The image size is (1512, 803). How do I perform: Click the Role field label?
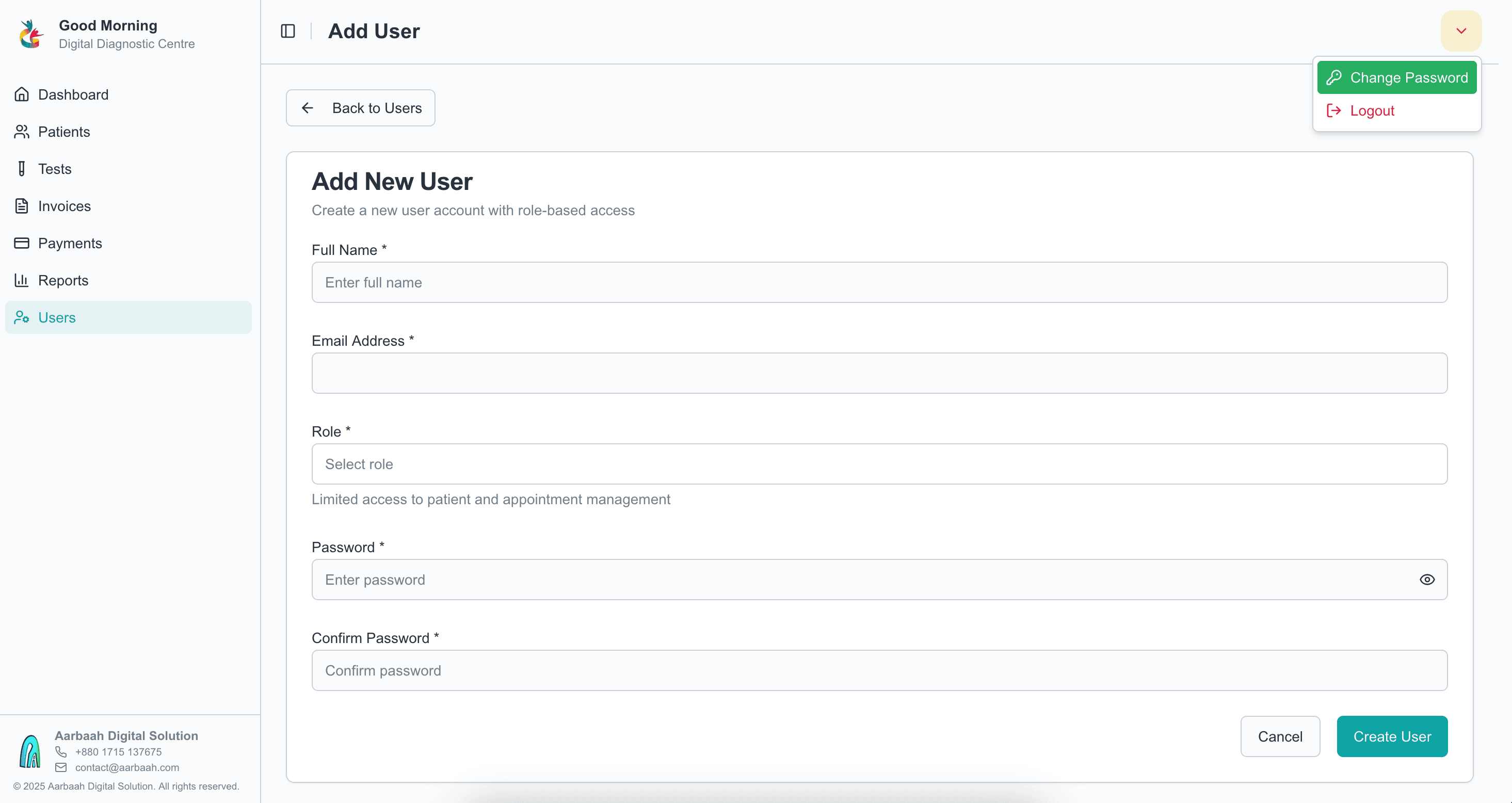tap(331, 431)
